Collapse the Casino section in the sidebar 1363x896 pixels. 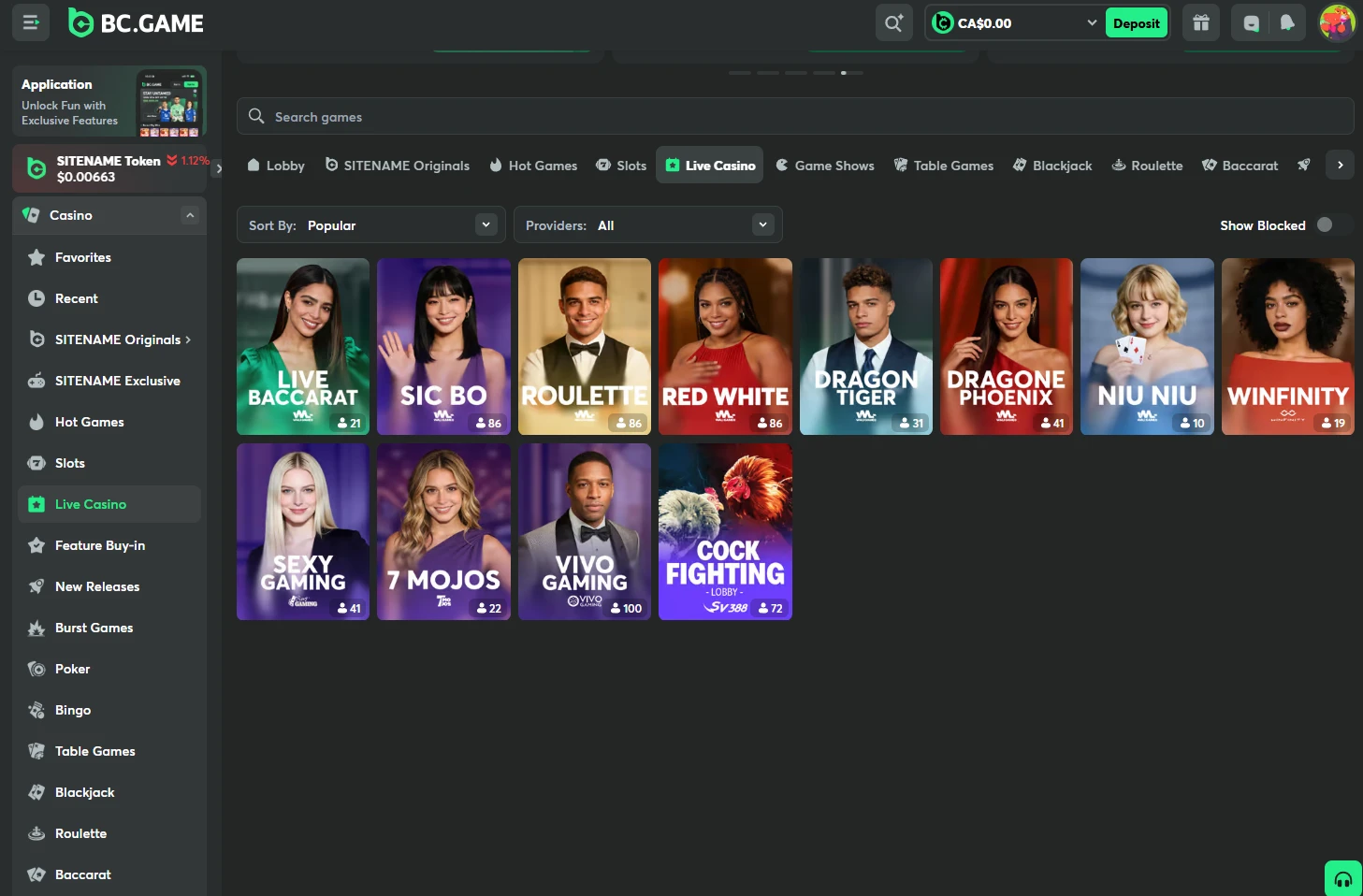190,214
